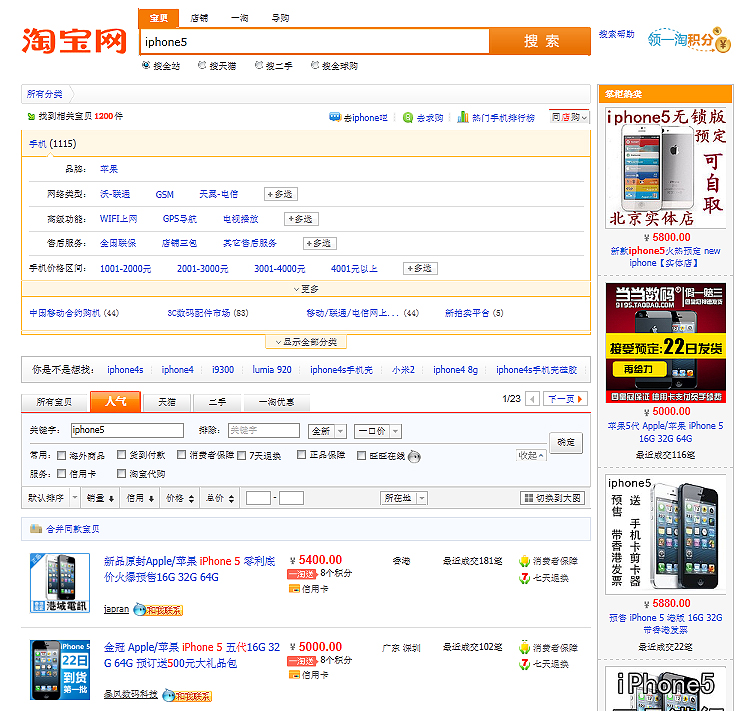Open the 一淘优惠 tab
Viewport: 751px width, 711px height.
[x=276, y=402]
